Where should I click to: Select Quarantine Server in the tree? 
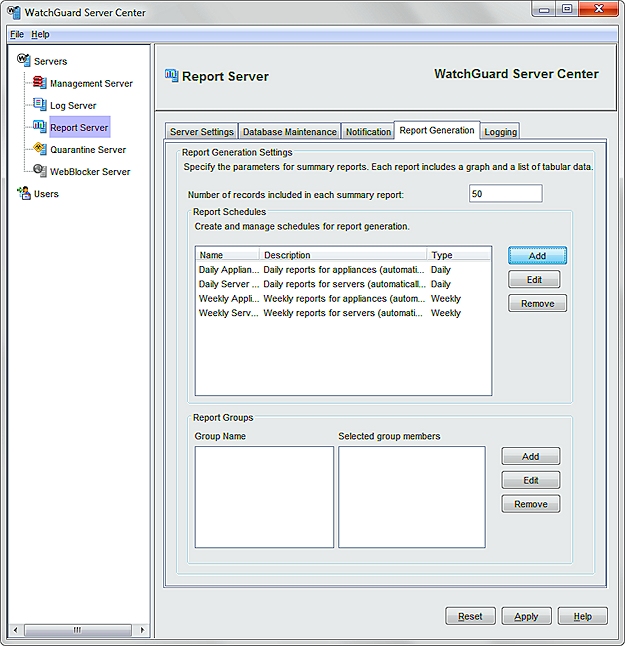tap(88, 150)
